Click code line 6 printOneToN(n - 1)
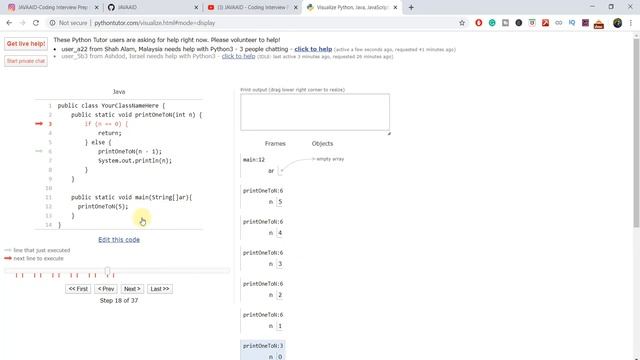The image size is (640, 360). click(130, 151)
